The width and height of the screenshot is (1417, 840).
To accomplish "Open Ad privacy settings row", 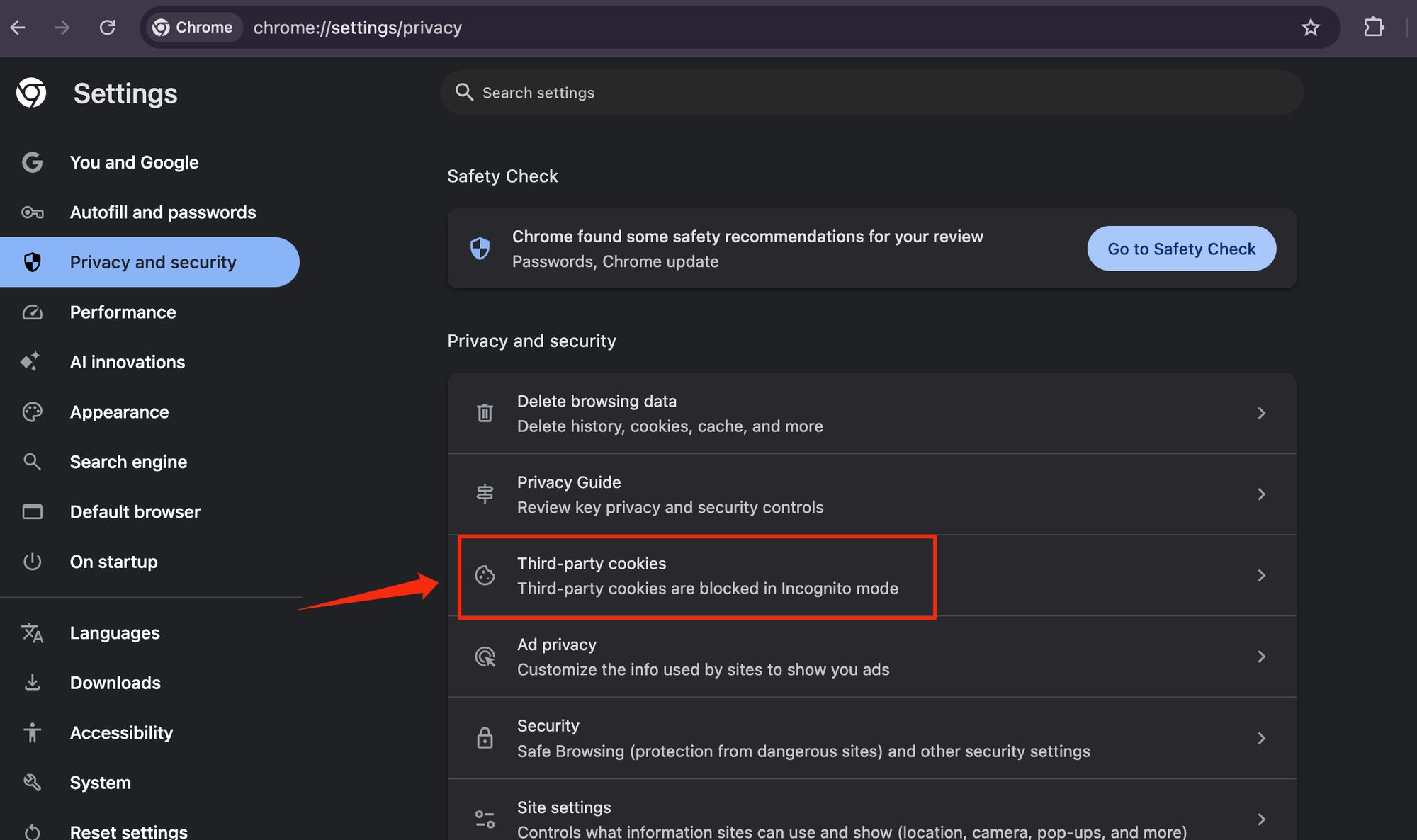I will 701,657.
